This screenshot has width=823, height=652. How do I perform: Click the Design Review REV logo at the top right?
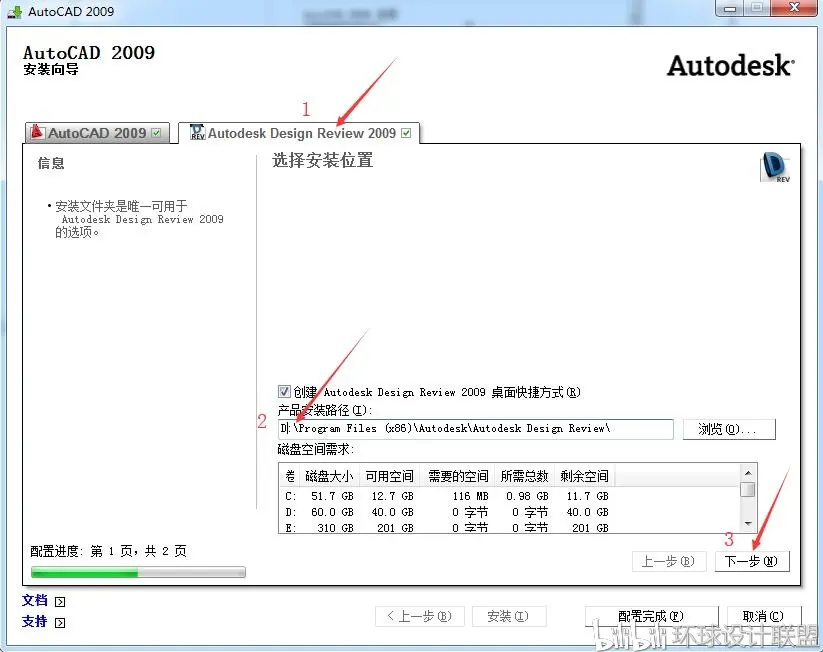775,167
